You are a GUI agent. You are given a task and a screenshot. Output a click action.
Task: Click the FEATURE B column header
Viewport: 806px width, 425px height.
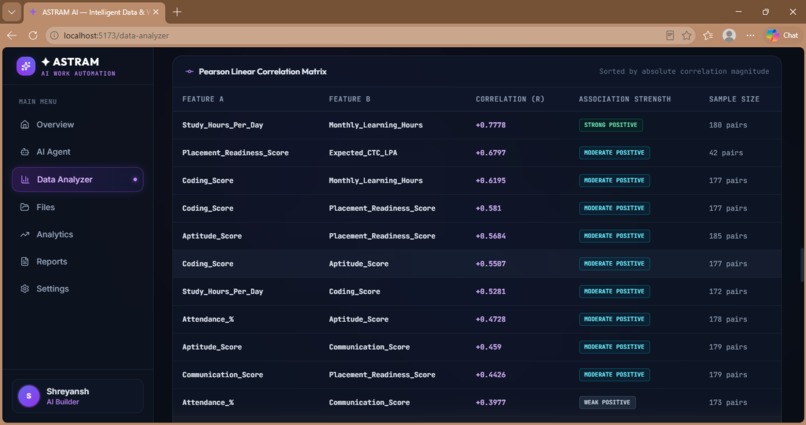click(350, 99)
